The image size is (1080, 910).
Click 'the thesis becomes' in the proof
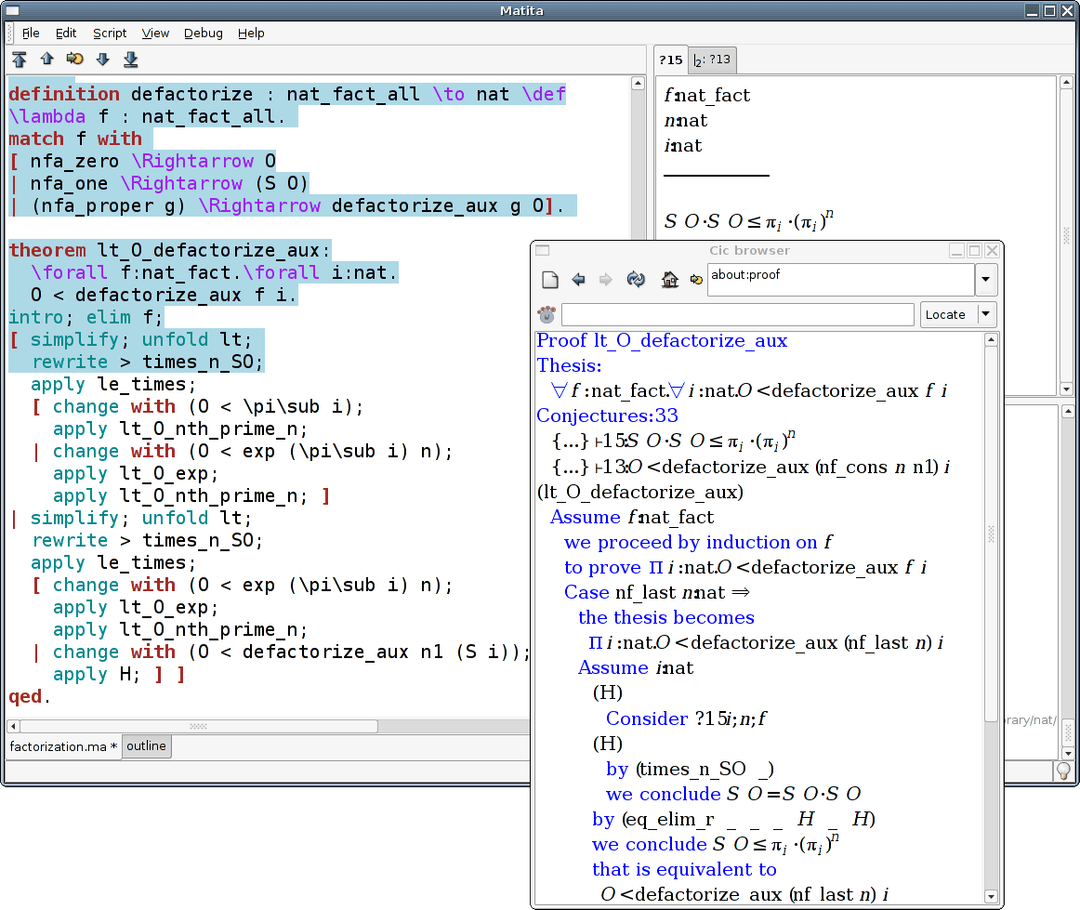666,618
